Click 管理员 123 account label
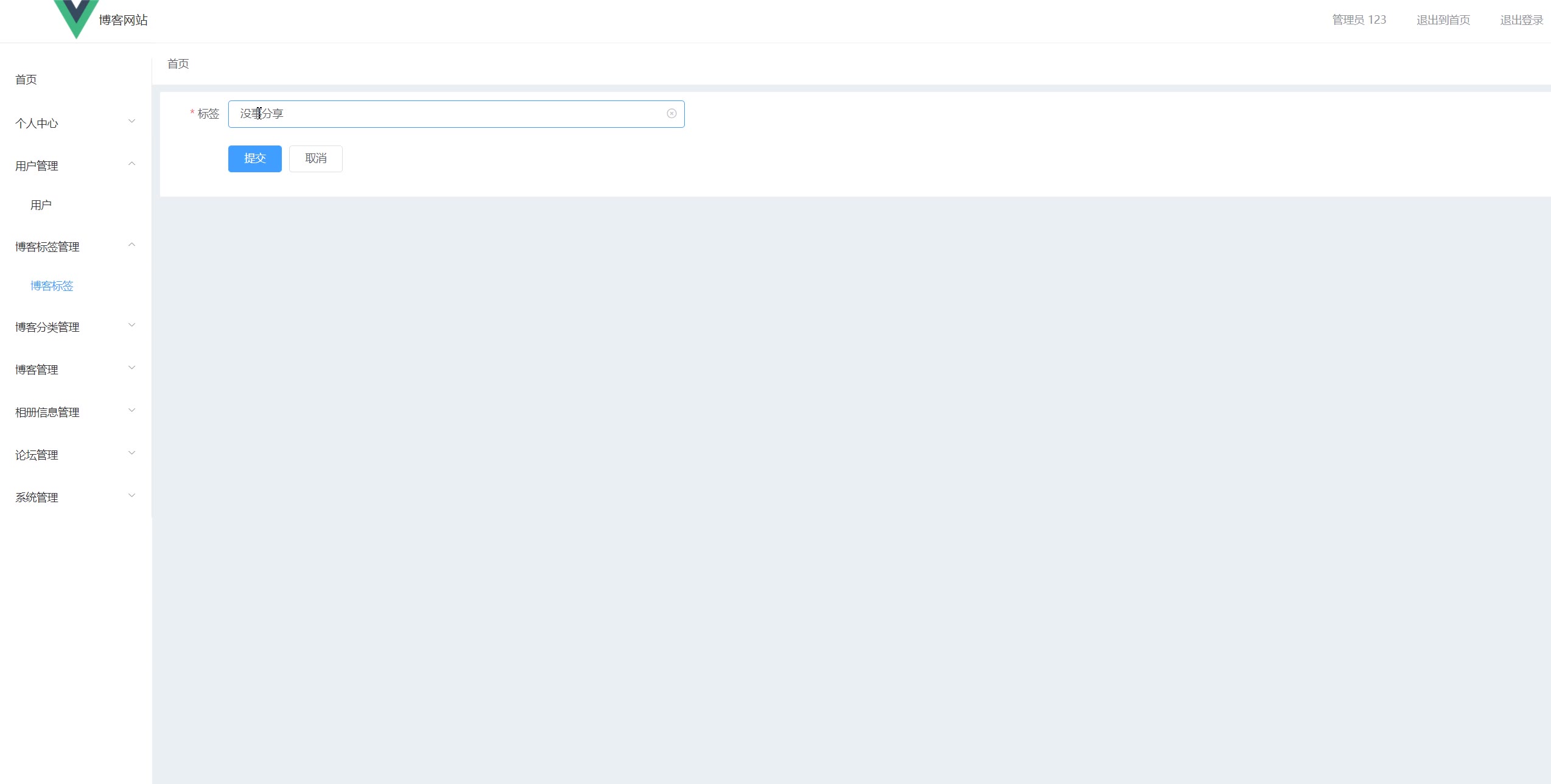This screenshot has height=784, width=1551. tap(1359, 20)
